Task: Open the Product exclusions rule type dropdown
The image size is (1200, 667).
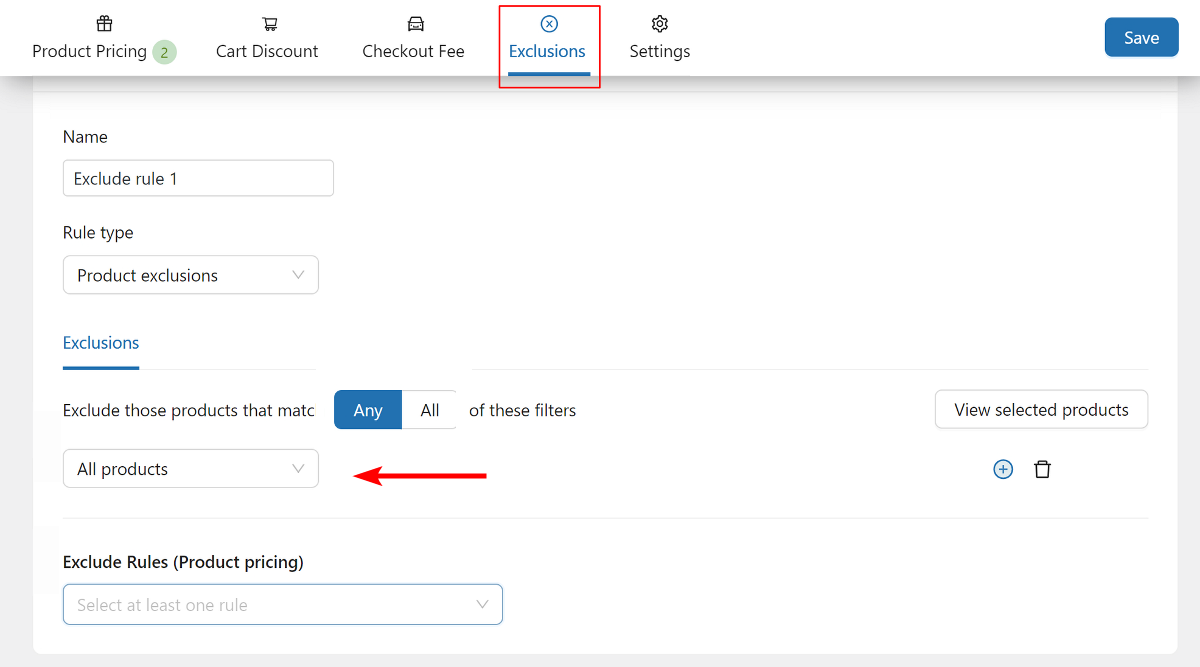Action: click(x=190, y=275)
